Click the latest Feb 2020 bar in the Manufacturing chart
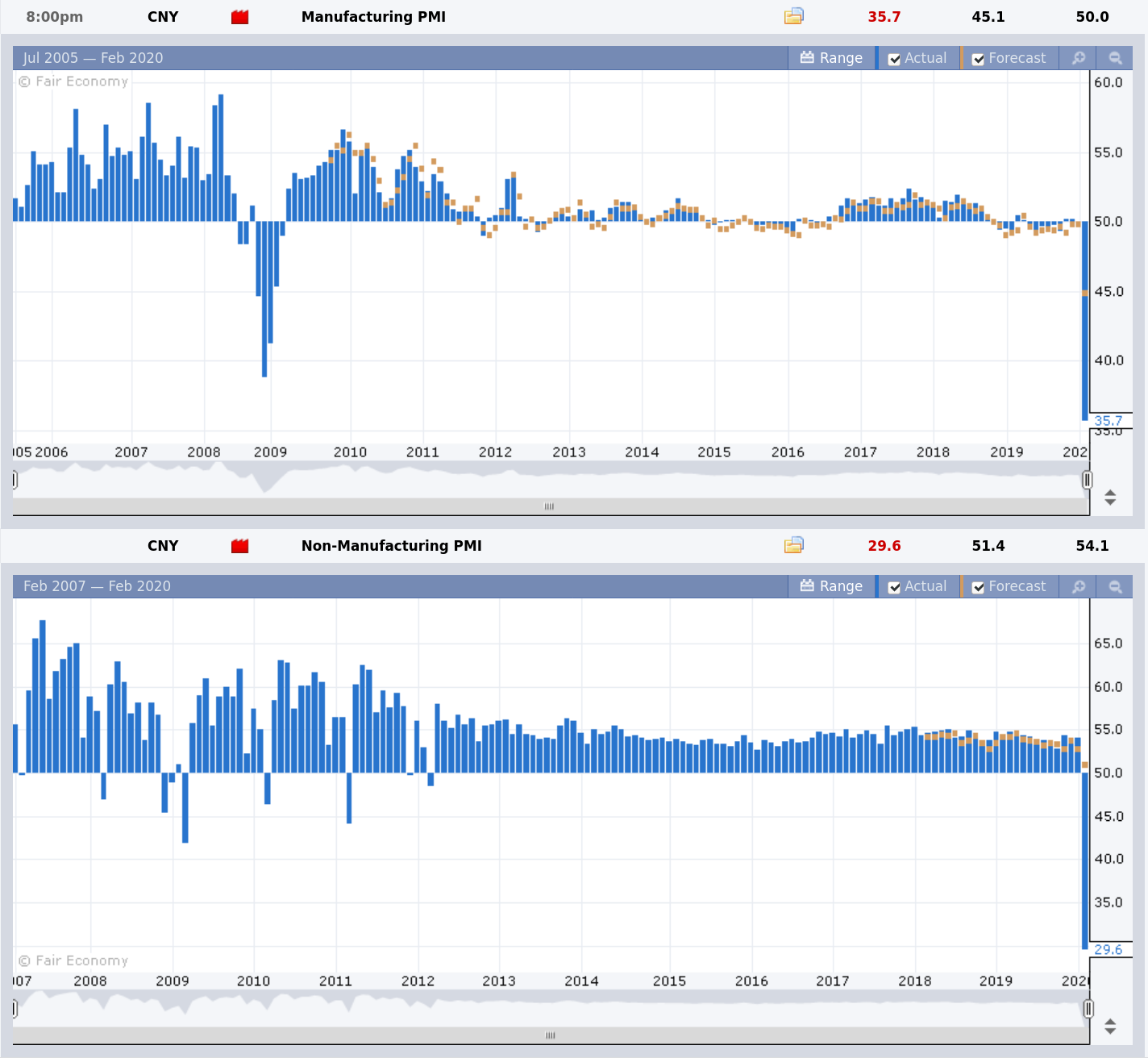This screenshot has width=1148, height=1058. (1085, 320)
